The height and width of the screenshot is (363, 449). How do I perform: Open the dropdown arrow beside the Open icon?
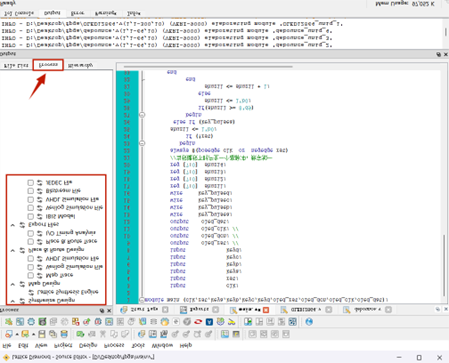pyautogui.click(x=33, y=334)
